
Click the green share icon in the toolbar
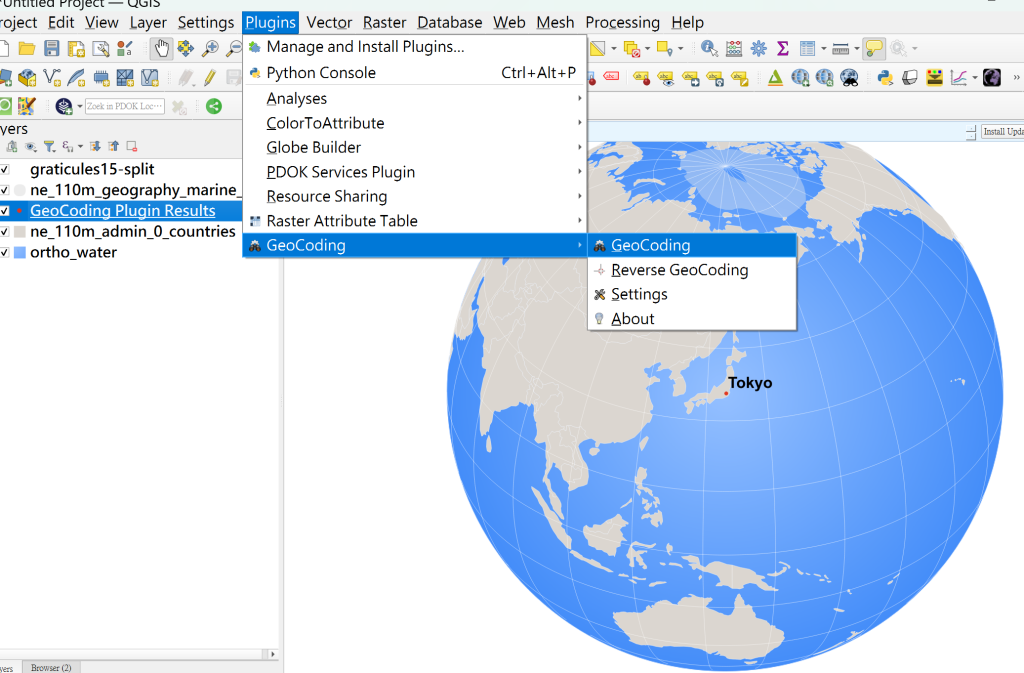(x=214, y=106)
